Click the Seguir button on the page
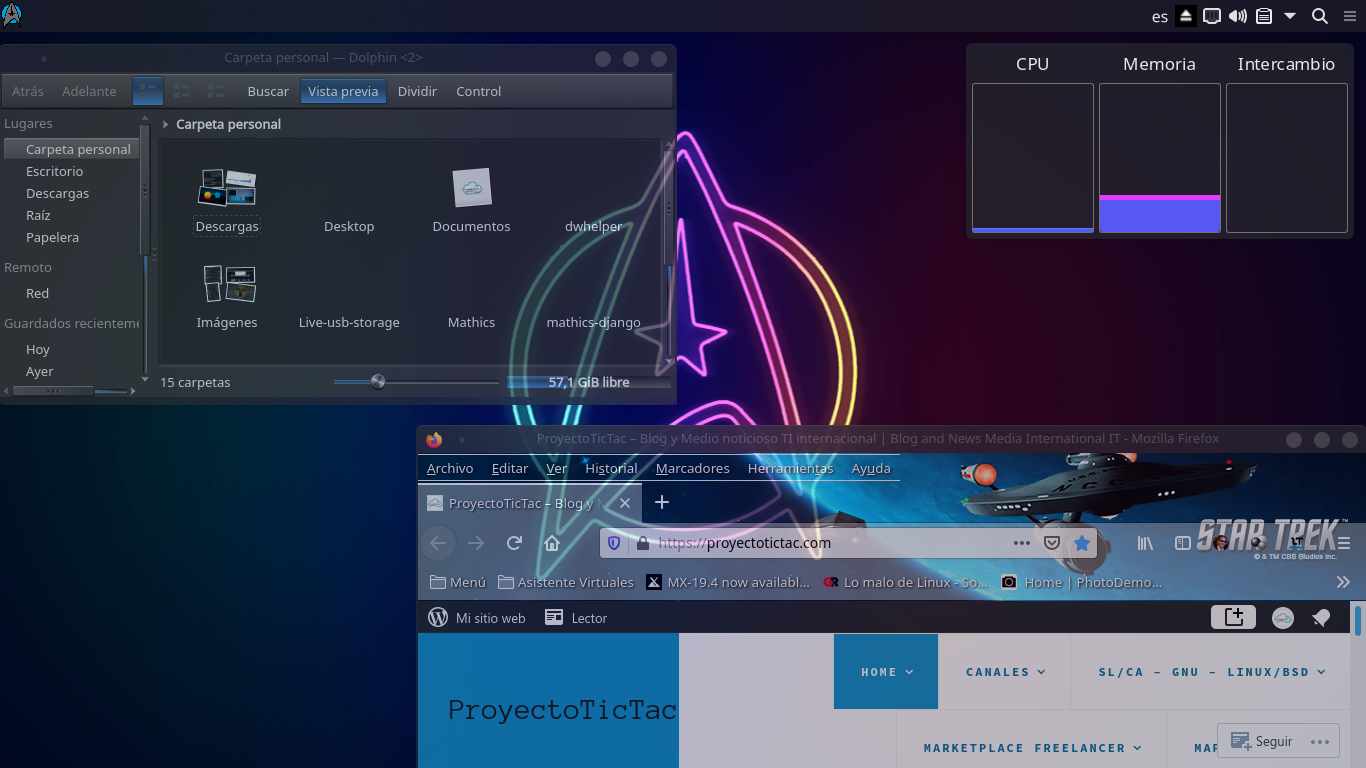 click(x=1262, y=741)
